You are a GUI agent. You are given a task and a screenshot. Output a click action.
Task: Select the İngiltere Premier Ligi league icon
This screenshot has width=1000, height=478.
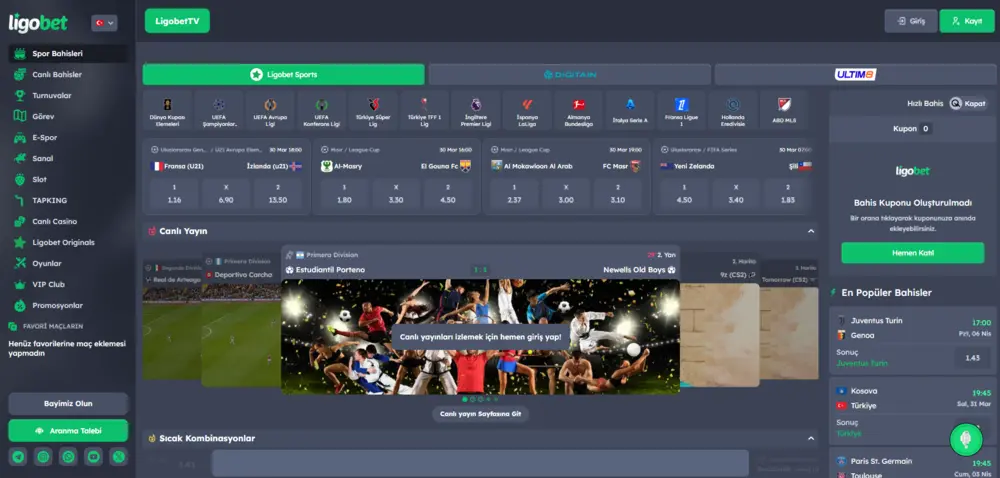(x=476, y=111)
